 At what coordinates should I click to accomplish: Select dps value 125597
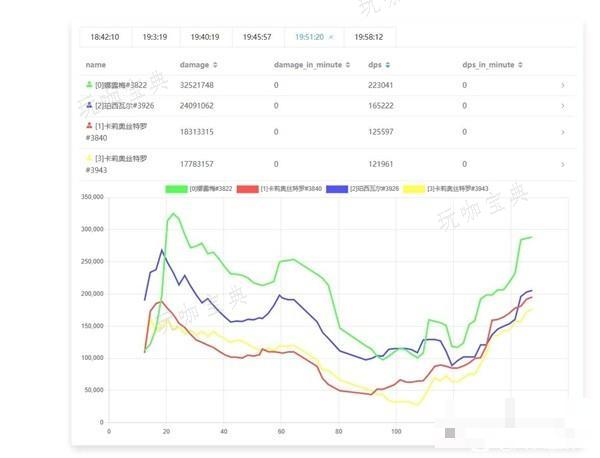381,132
